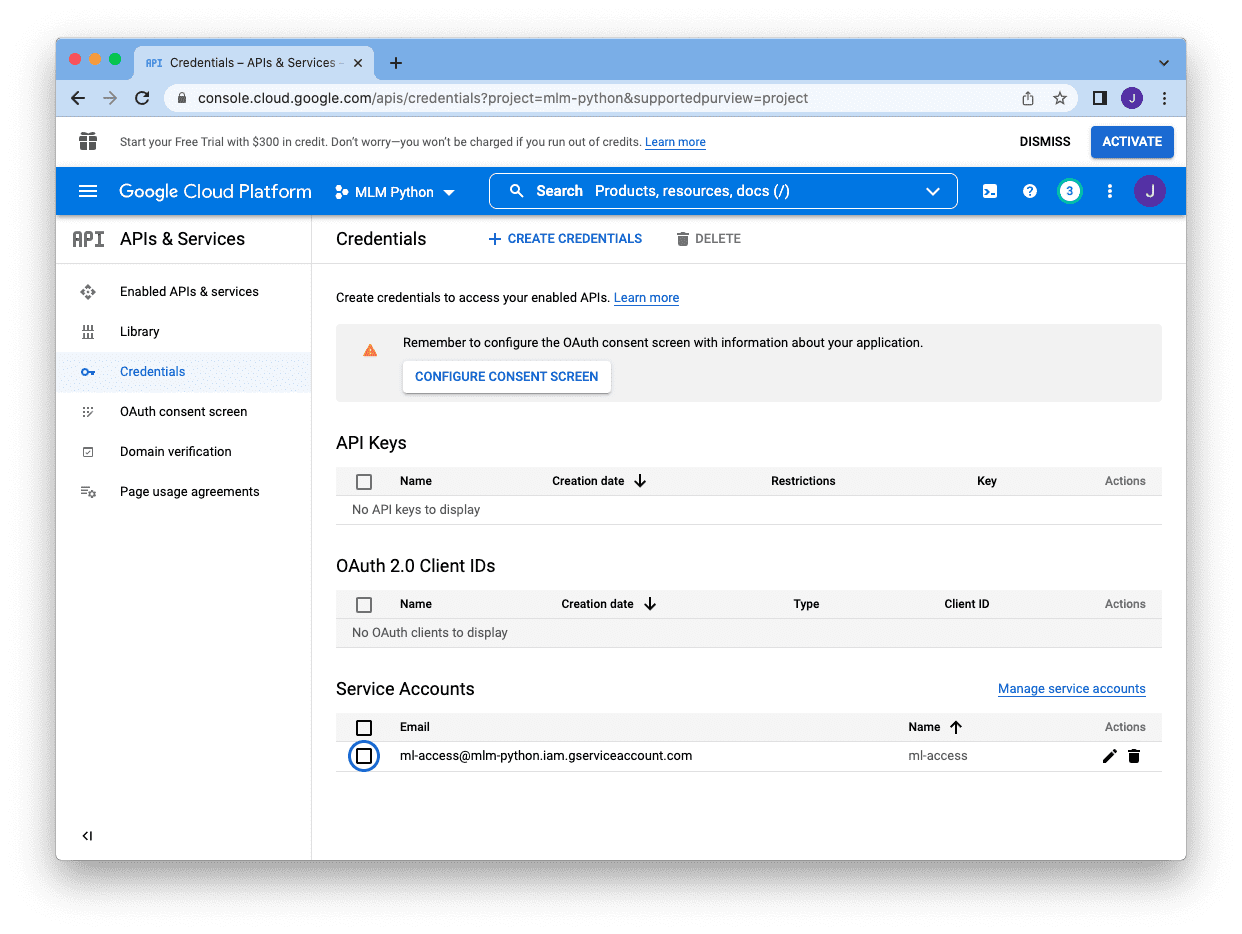The width and height of the screenshot is (1242, 934).
Task: Open Manage service accounts link
Action: [x=1072, y=689]
